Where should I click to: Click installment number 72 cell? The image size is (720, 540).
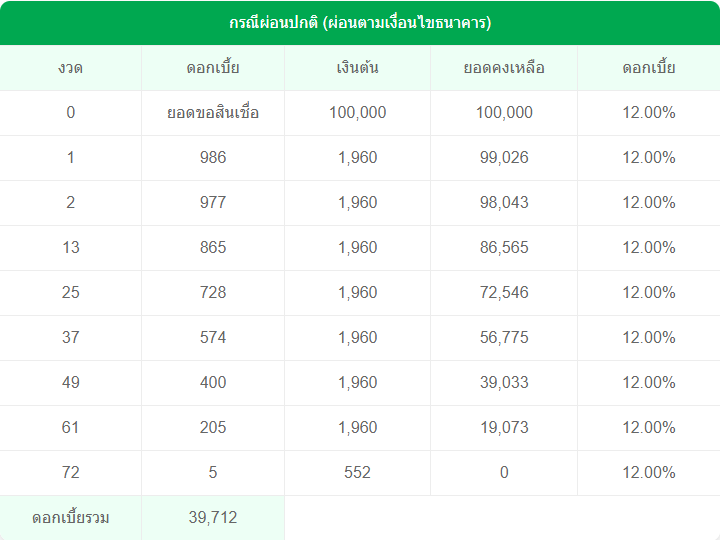point(70,473)
